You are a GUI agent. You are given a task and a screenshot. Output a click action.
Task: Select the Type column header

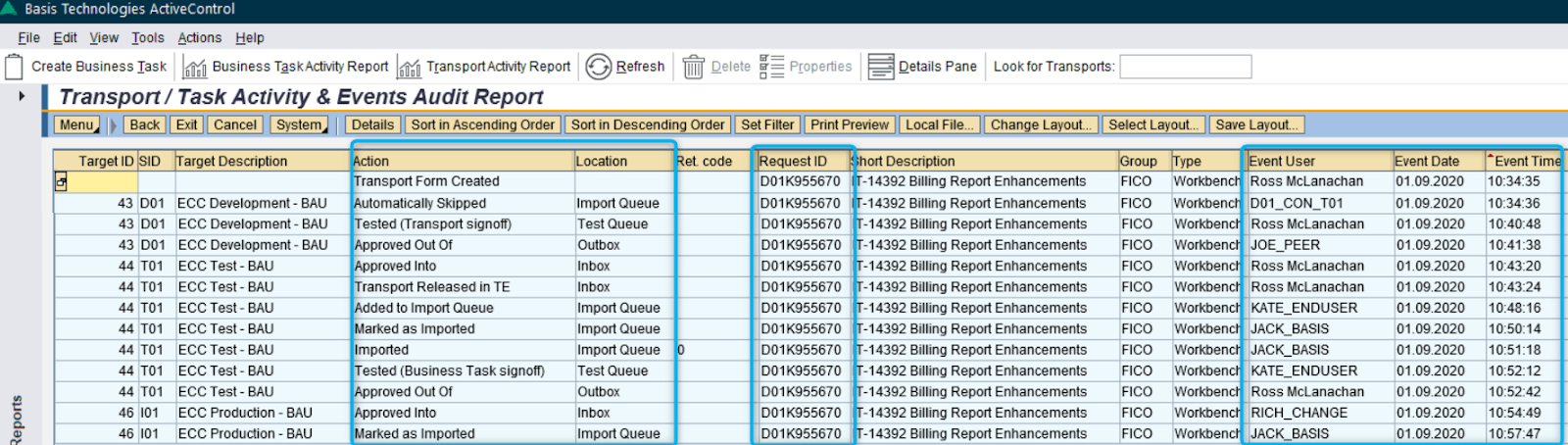click(x=1206, y=162)
